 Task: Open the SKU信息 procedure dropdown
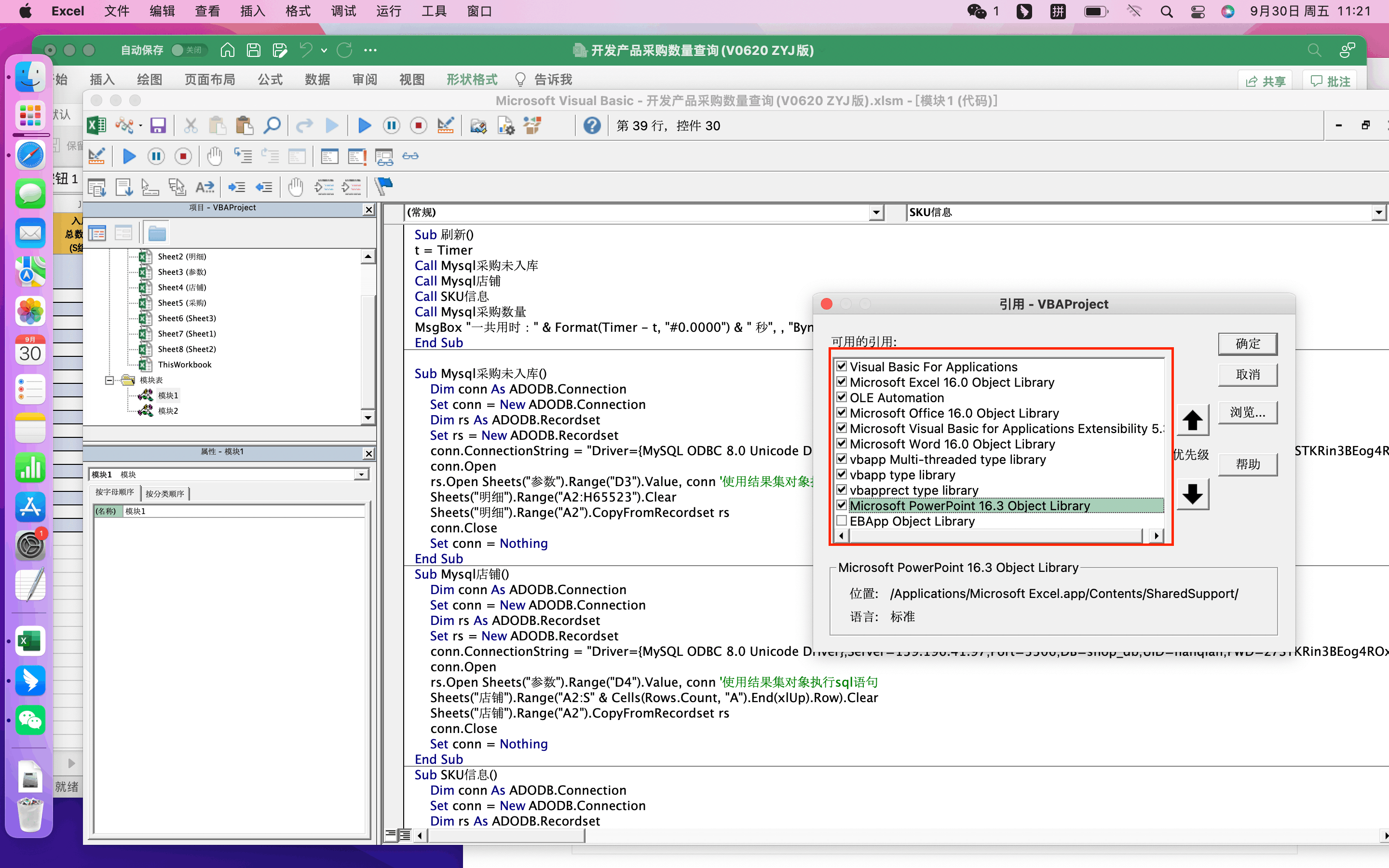pos(1379,212)
